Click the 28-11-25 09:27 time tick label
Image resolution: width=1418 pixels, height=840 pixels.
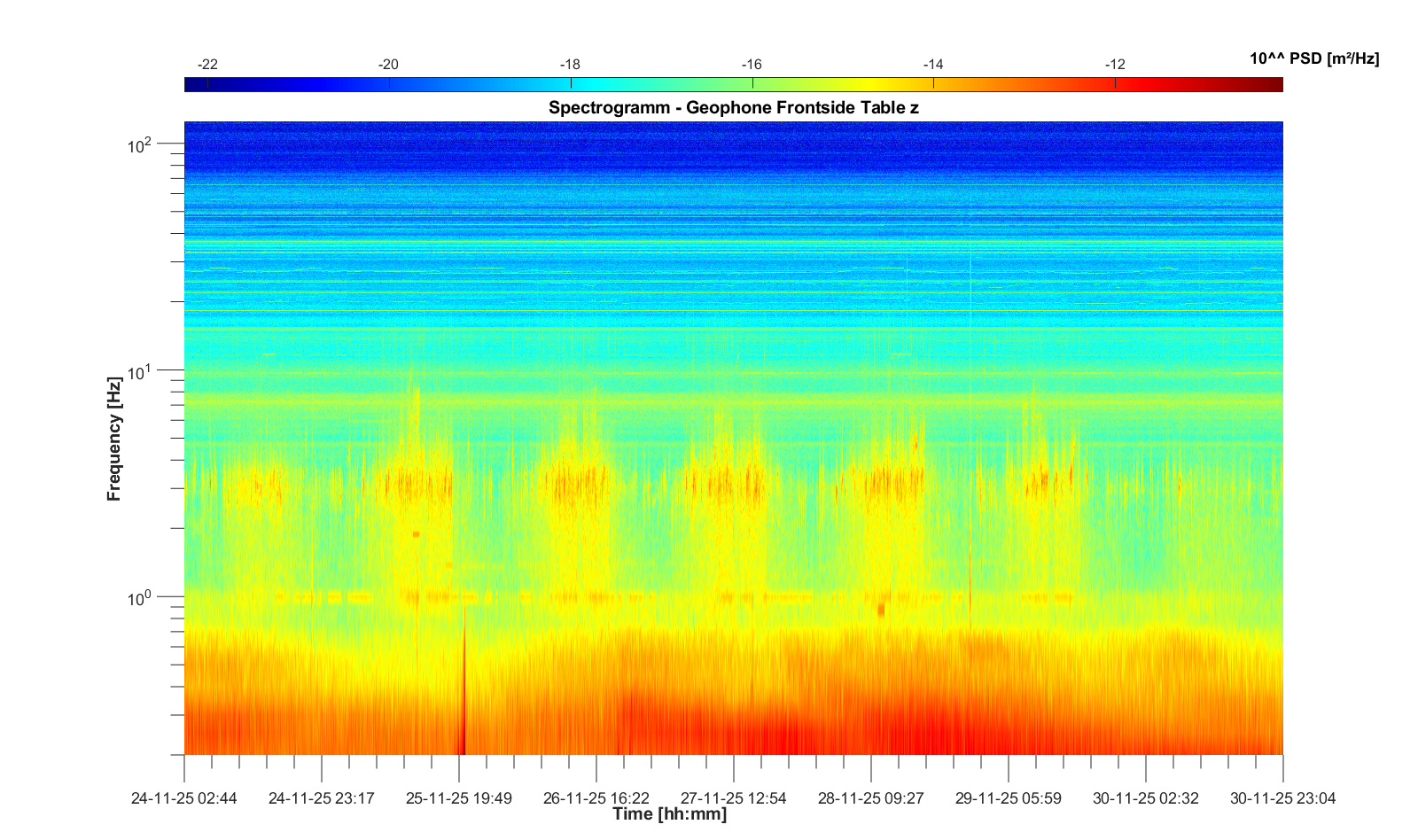871,798
